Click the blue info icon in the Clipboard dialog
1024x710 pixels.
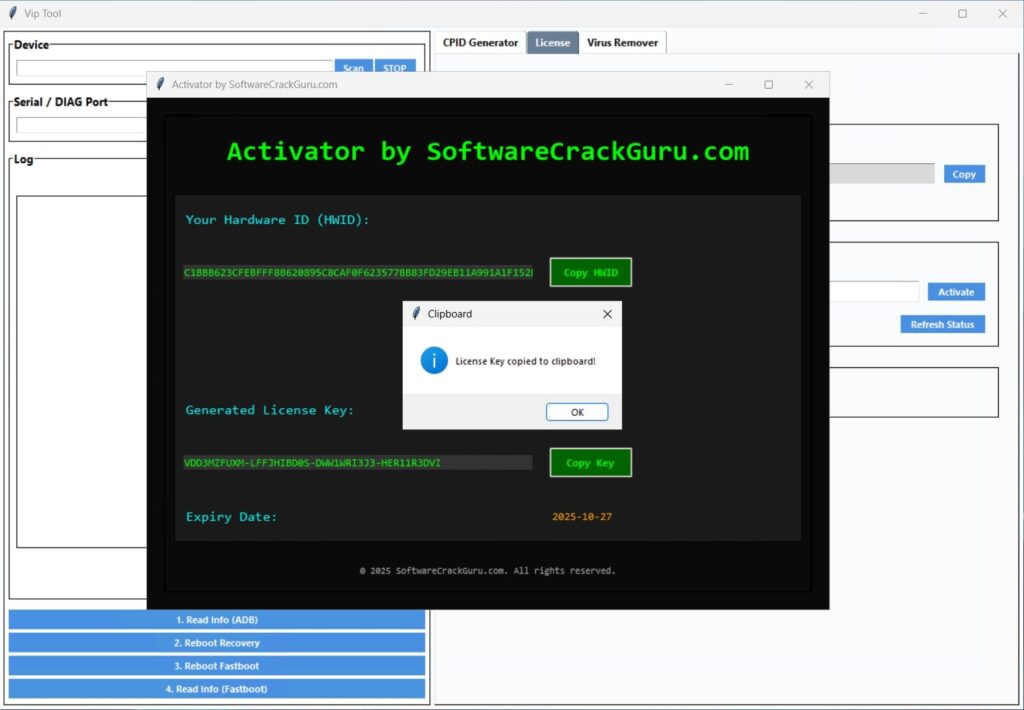click(434, 361)
